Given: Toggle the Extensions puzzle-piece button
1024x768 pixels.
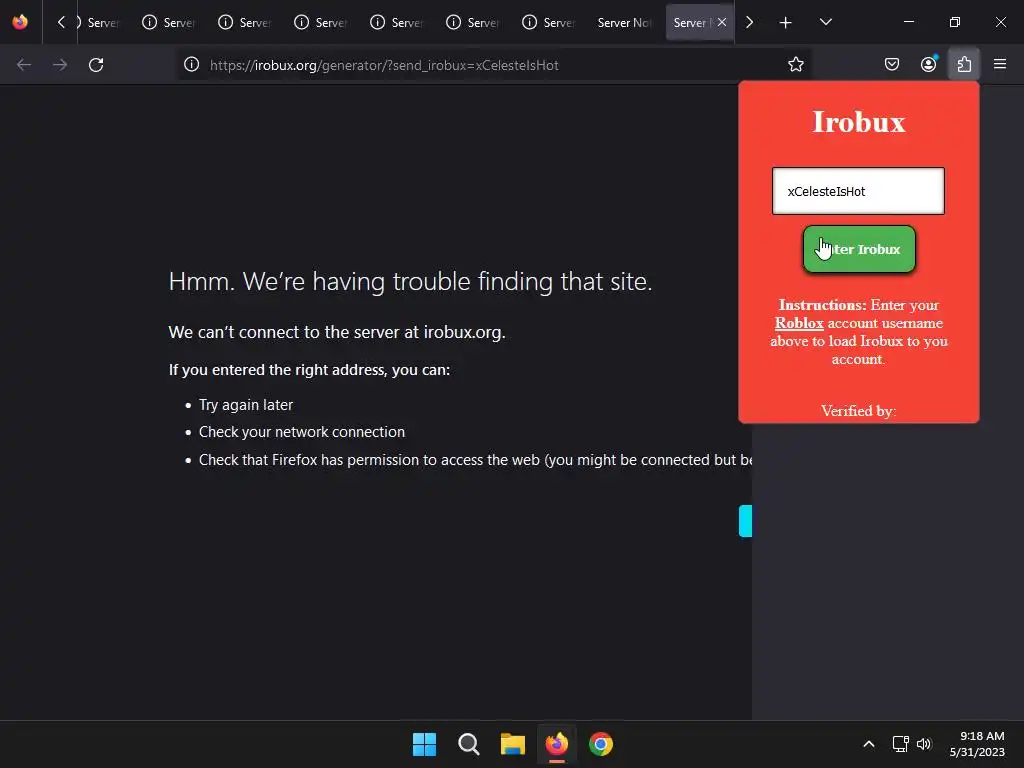Looking at the screenshot, I should pos(964,65).
